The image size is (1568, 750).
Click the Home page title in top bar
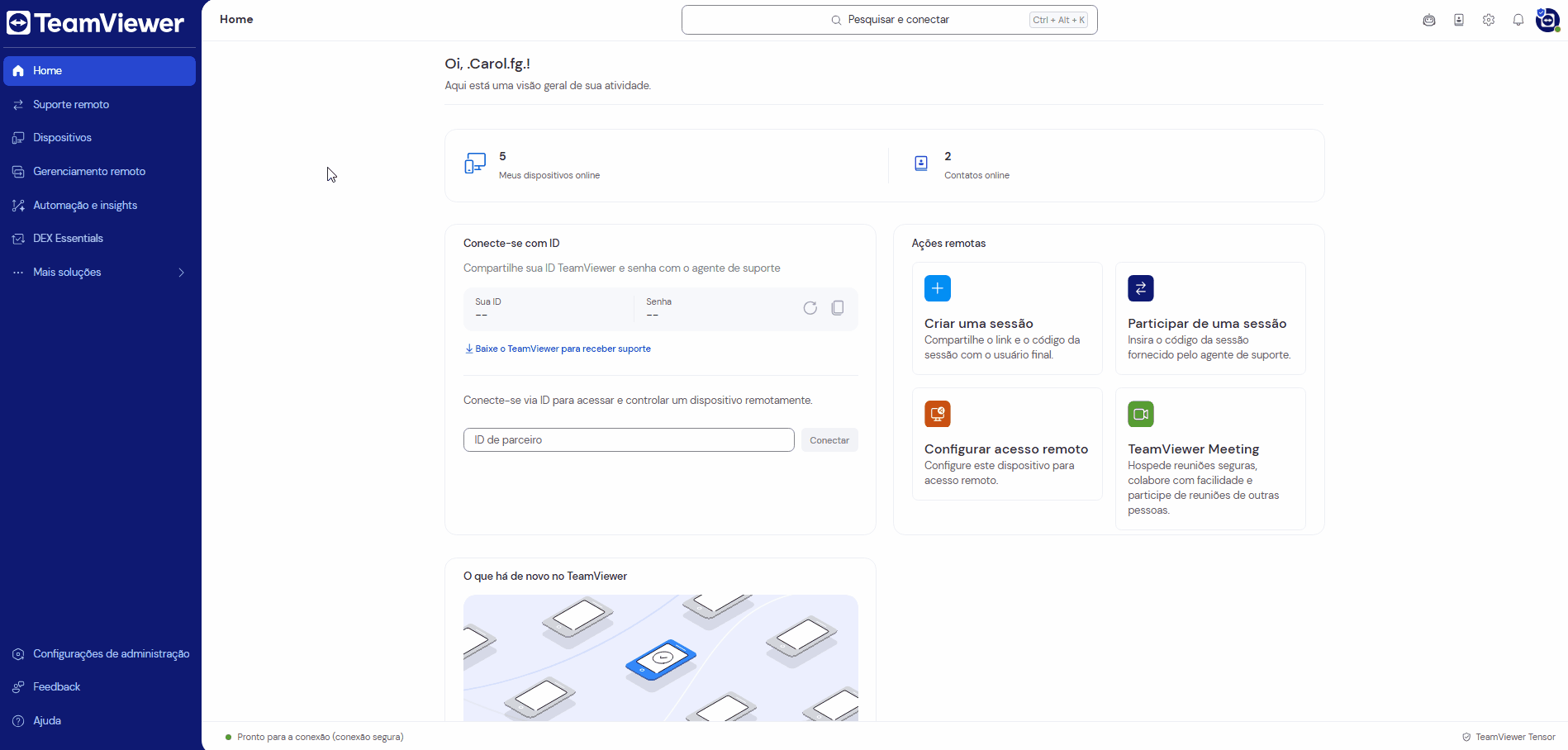(x=236, y=20)
